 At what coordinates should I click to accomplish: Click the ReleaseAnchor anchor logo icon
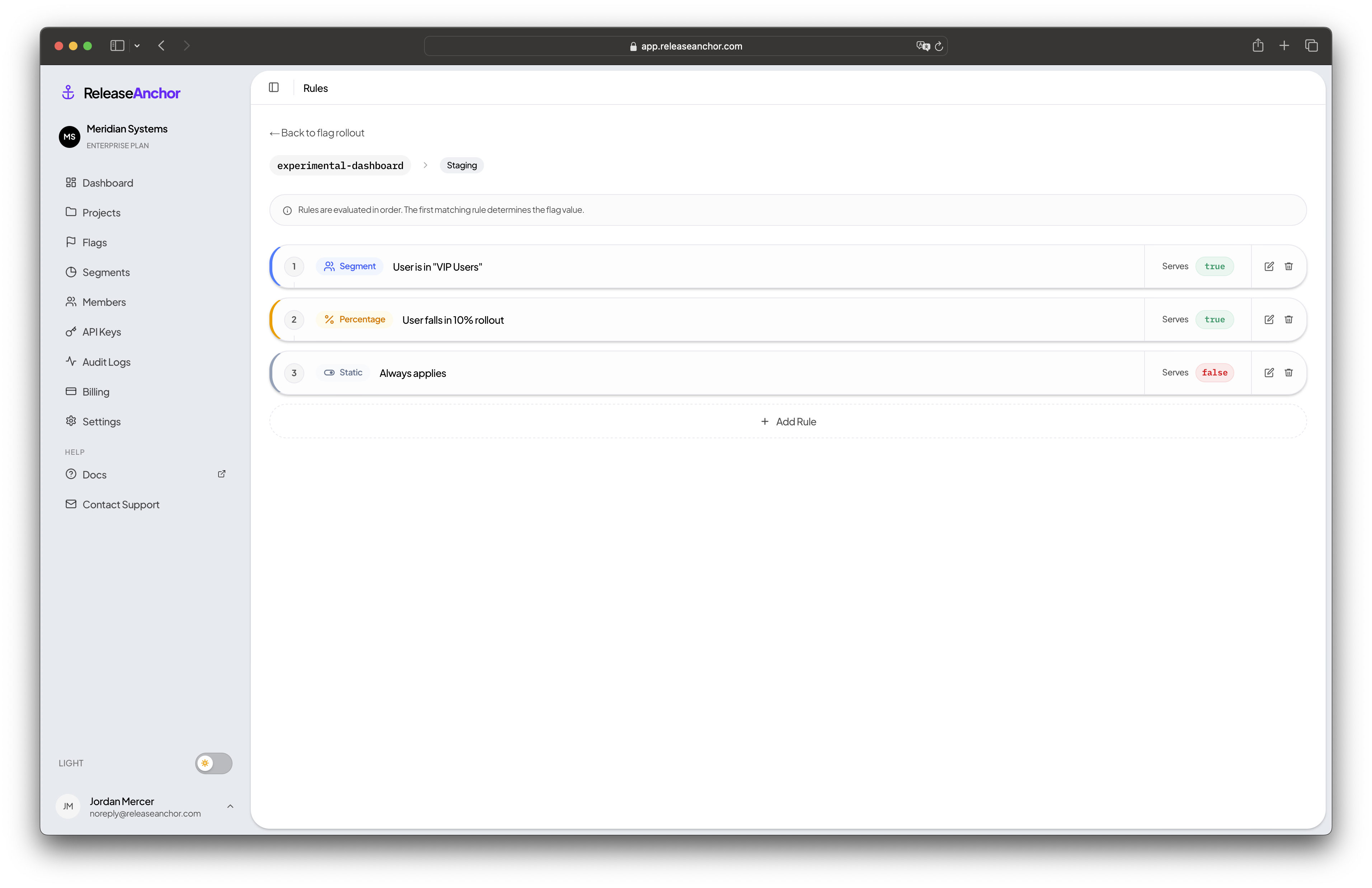click(68, 92)
